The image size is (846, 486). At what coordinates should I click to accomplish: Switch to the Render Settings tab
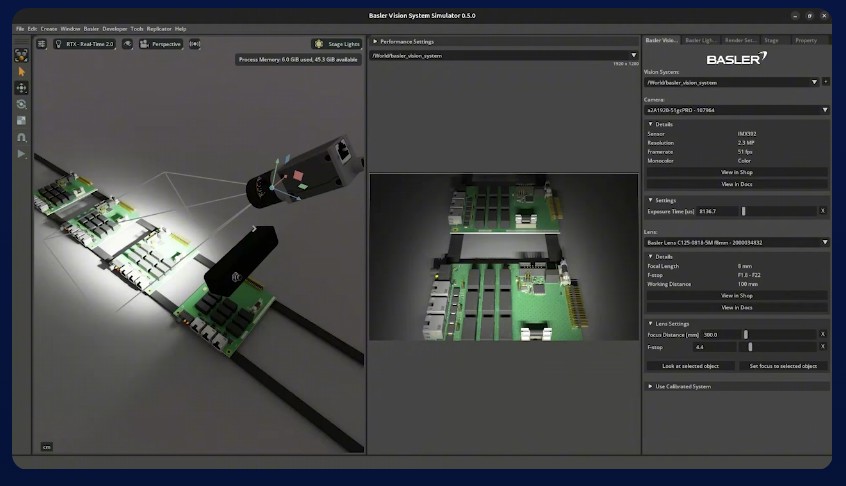point(740,40)
